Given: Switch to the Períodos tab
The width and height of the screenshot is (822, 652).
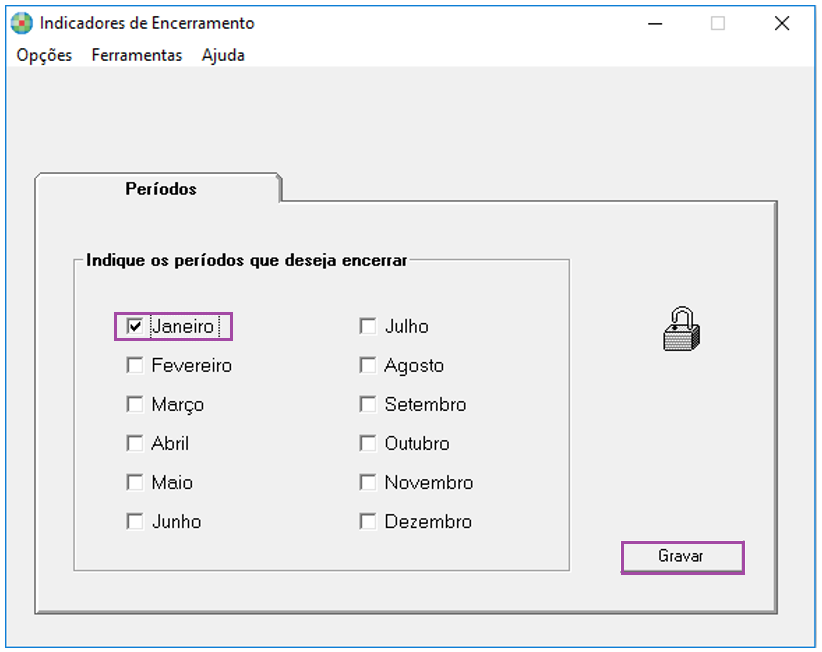Looking at the screenshot, I should [160, 189].
